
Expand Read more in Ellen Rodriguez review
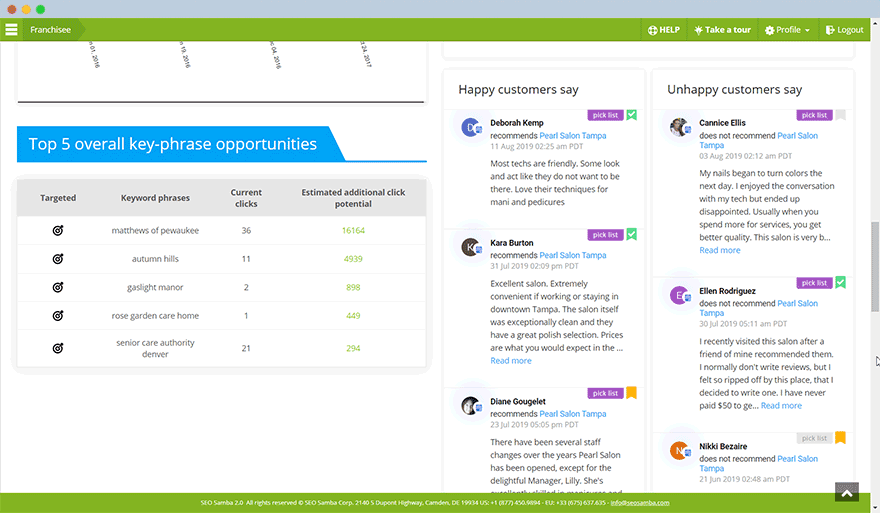(x=781, y=406)
